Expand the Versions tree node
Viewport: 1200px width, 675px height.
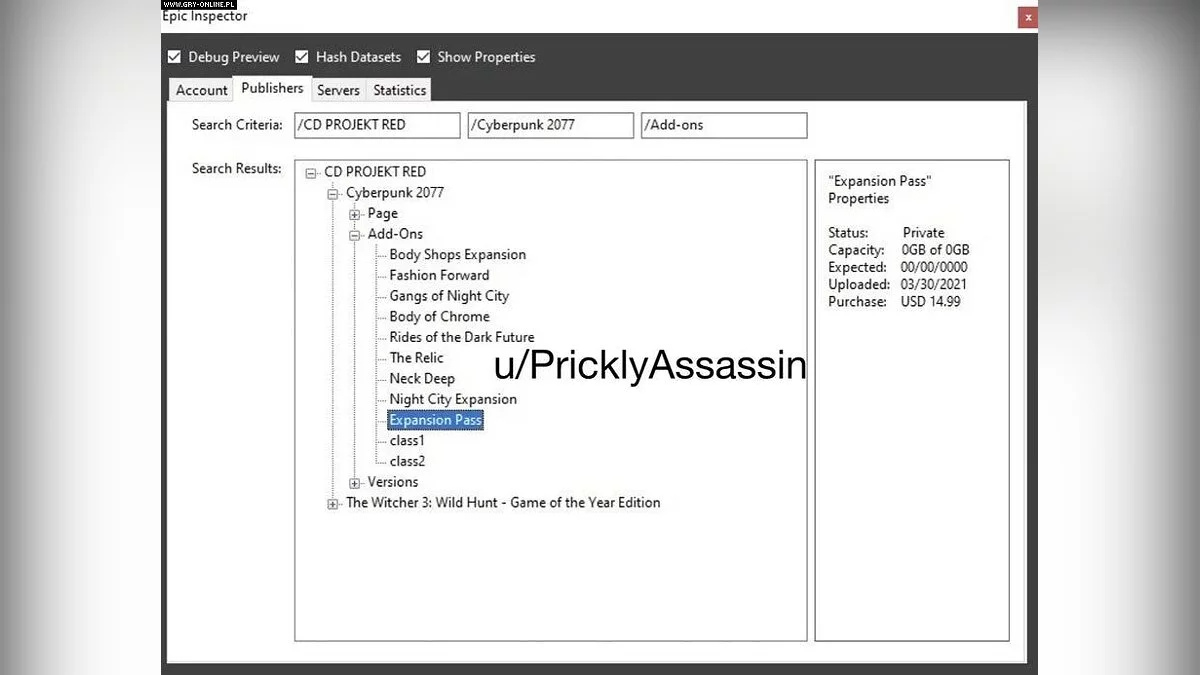click(354, 483)
